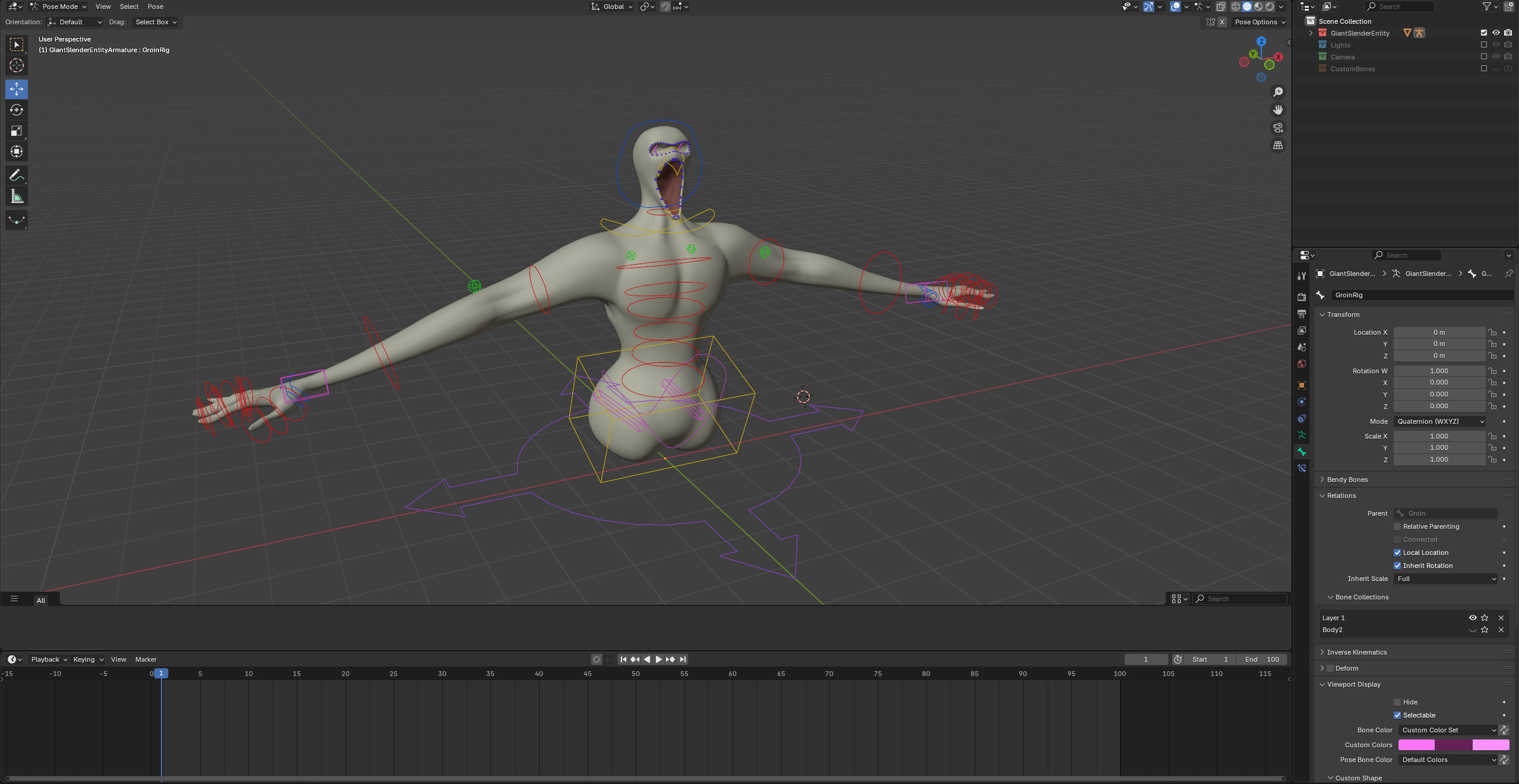Select the Annotate tool

tap(17, 175)
